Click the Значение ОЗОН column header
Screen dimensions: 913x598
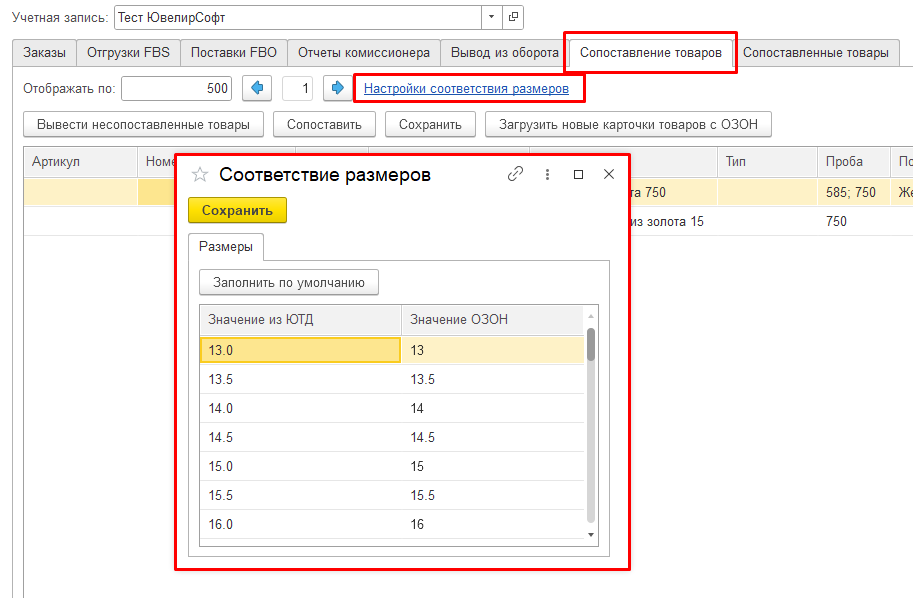493,320
